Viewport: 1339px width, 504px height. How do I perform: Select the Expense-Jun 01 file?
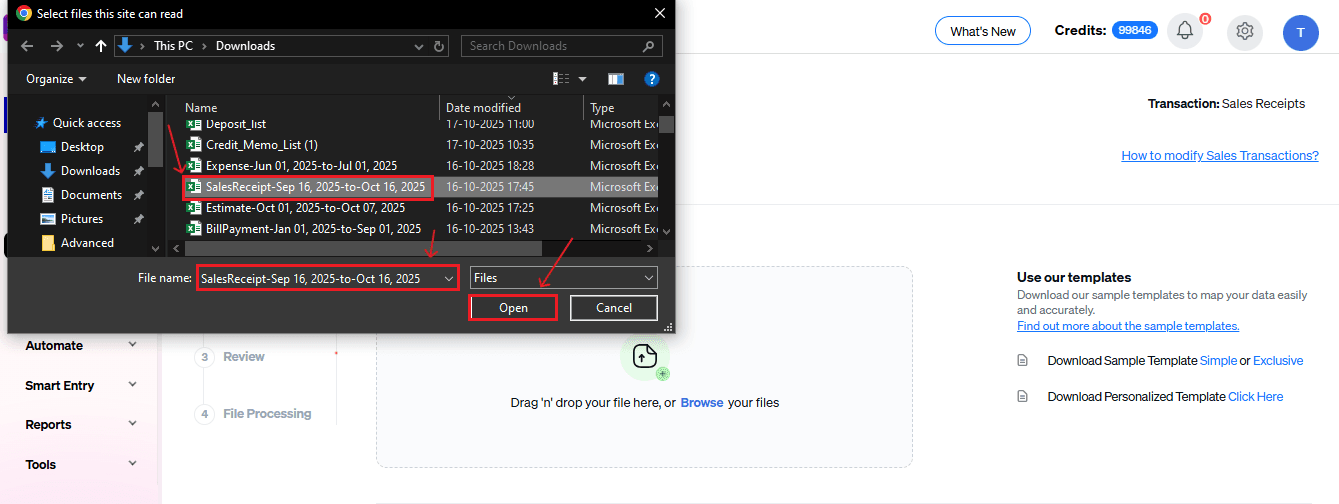[300, 166]
